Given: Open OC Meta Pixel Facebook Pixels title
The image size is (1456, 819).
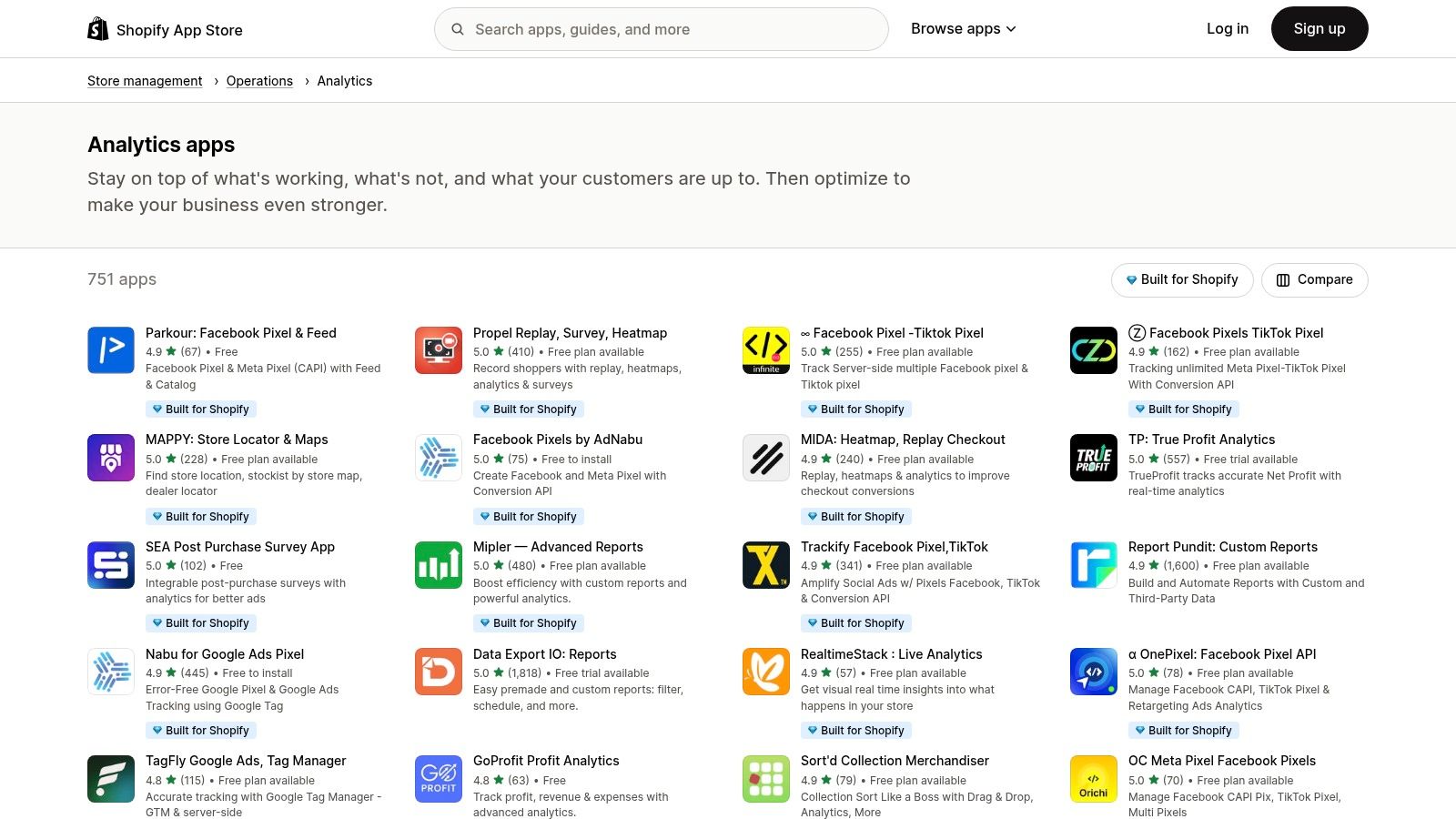Looking at the screenshot, I should pyautogui.click(x=1222, y=761).
